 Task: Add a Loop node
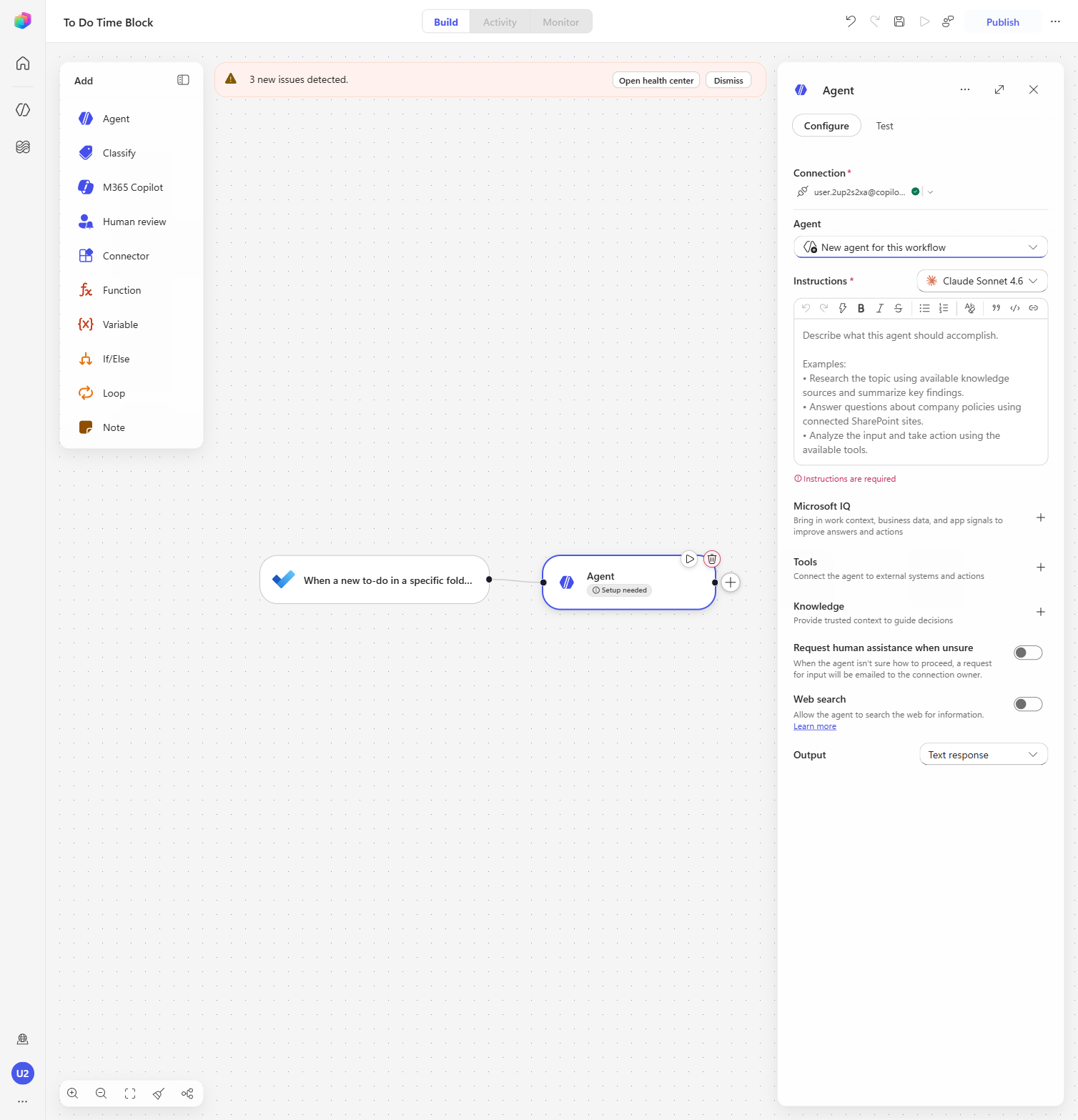[132, 393]
